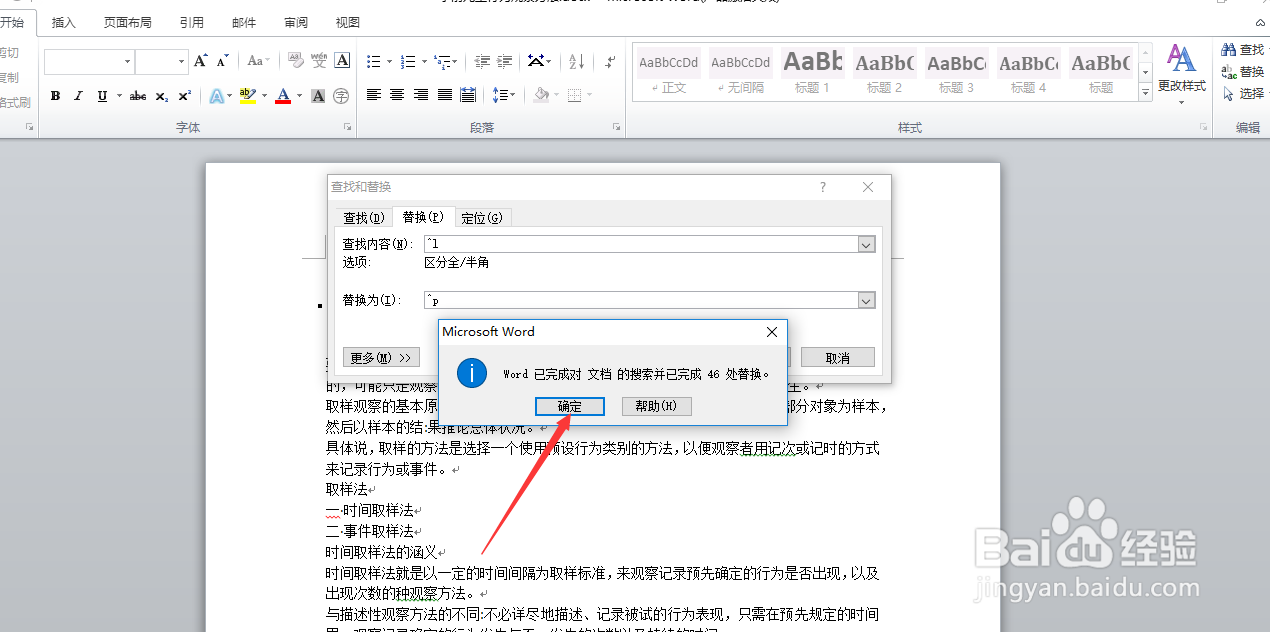The image size is (1270, 632).
Task: Decrease paragraph indent
Action: pos(482,61)
